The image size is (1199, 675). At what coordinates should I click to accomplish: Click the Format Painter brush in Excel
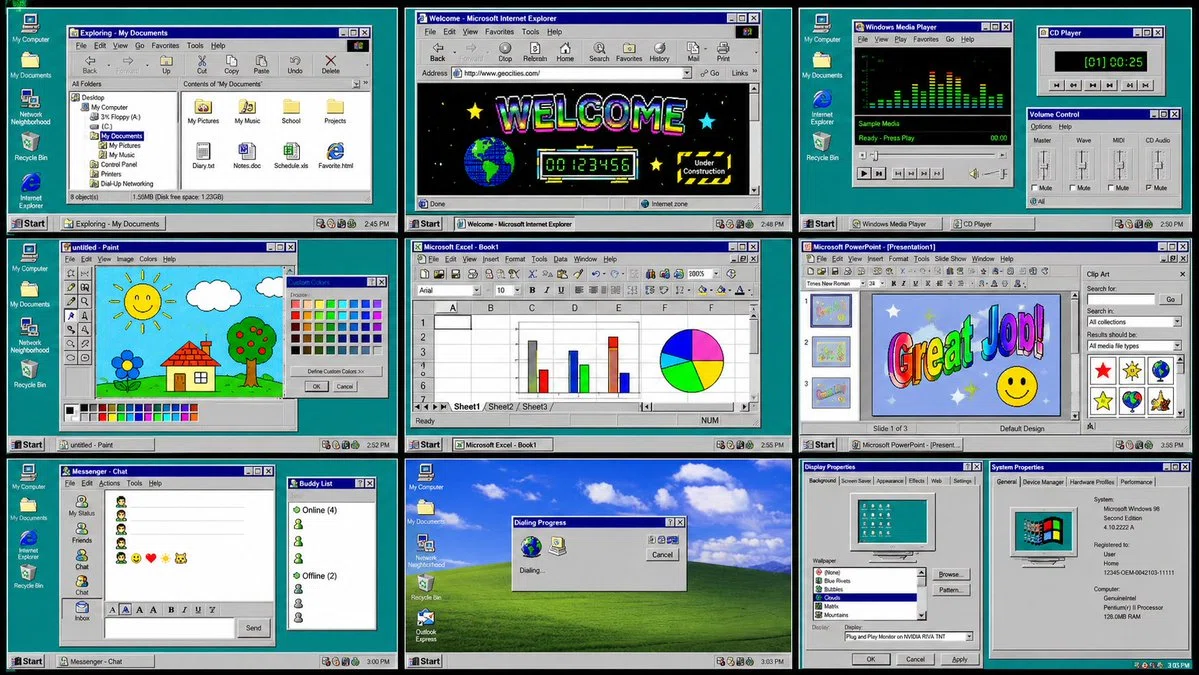tap(577, 274)
